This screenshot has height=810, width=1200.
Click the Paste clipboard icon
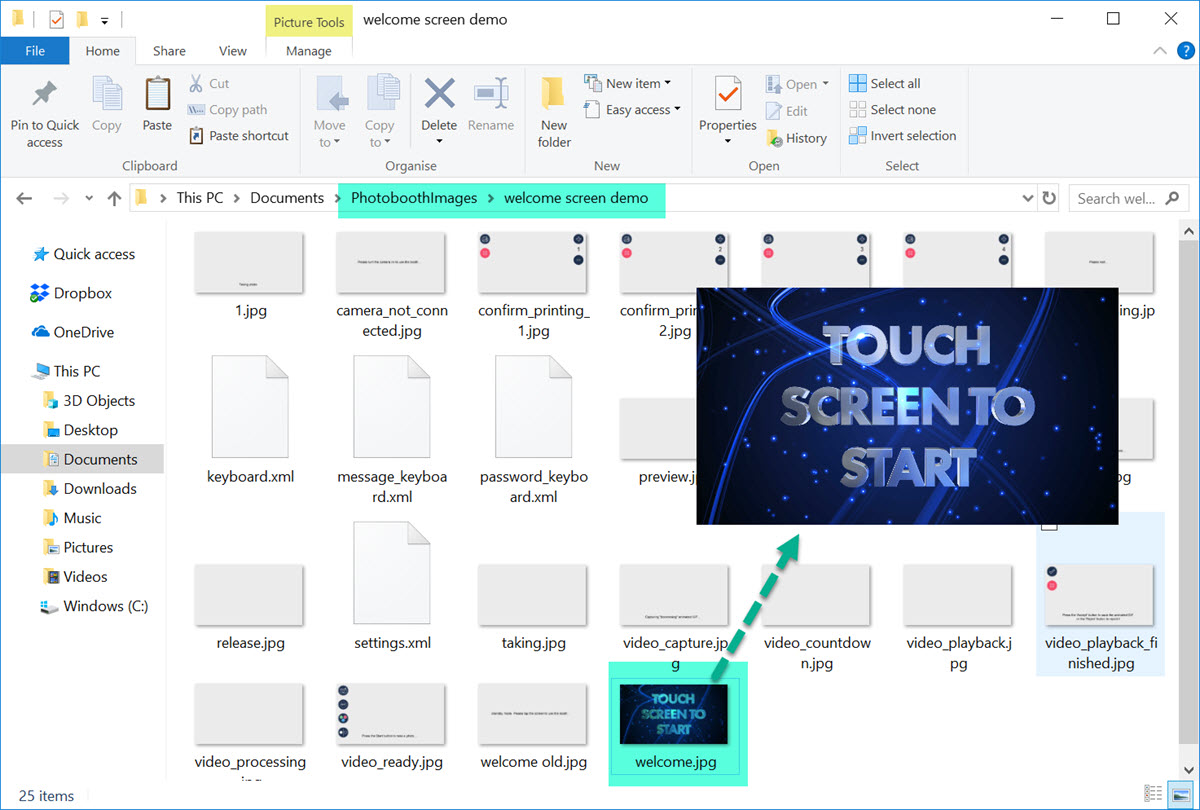click(157, 96)
